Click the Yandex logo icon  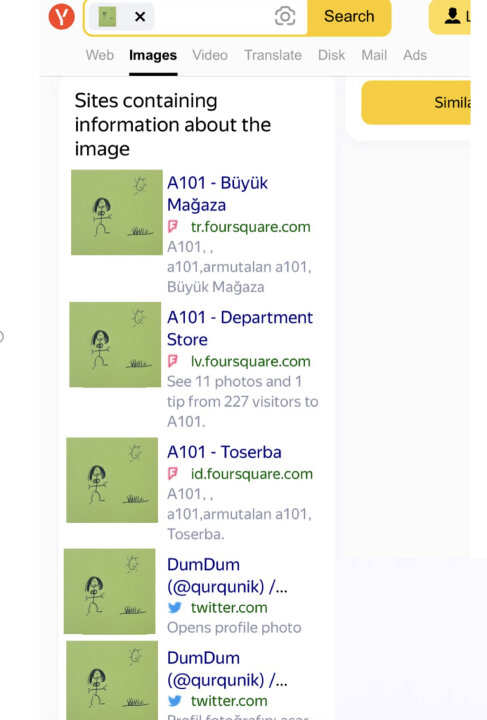point(62,17)
